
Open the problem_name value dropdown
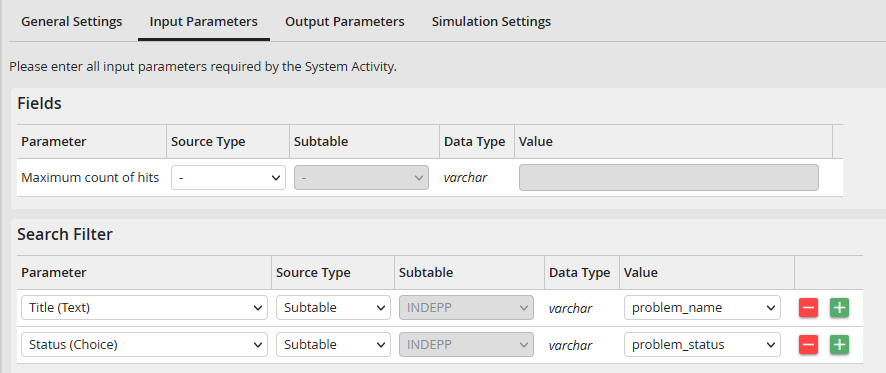(x=702, y=308)
